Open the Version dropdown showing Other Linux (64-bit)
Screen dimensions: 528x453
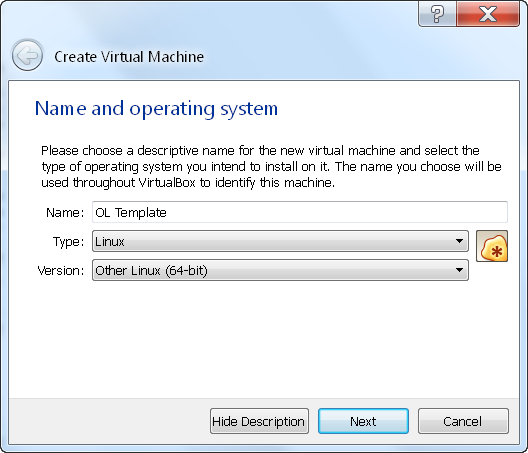pos(280,270)
